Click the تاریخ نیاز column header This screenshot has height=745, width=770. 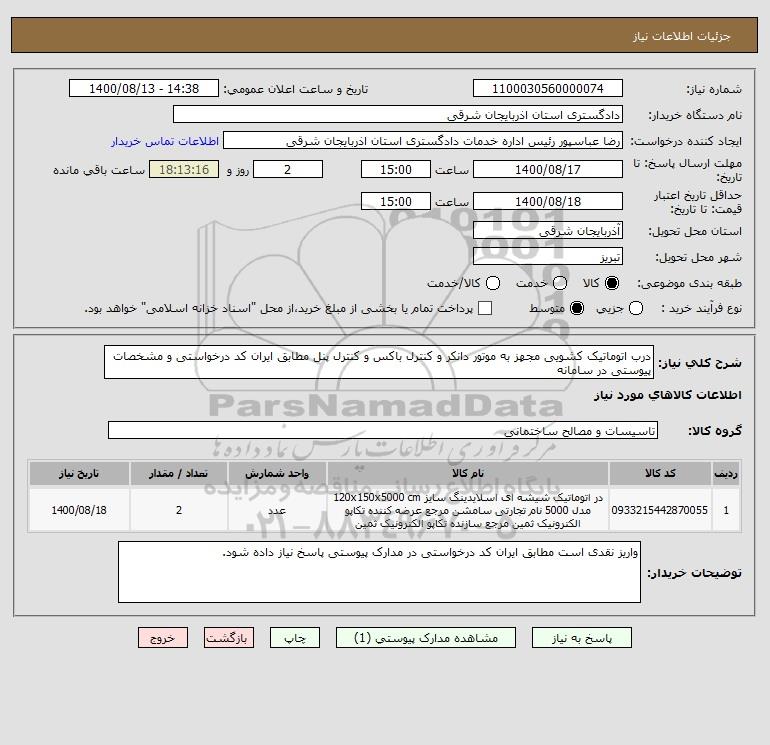click(79, 473)
